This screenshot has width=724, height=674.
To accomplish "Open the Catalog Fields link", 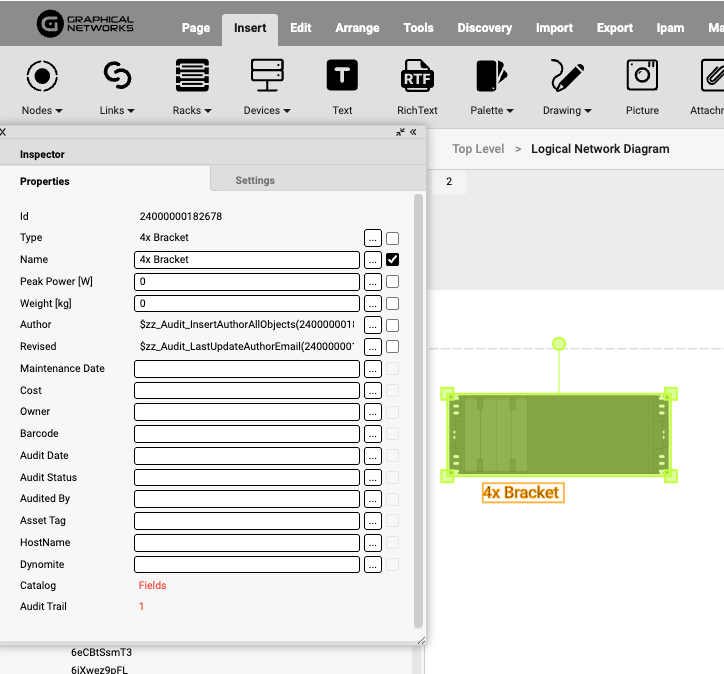I will click(x=152, y=586).
